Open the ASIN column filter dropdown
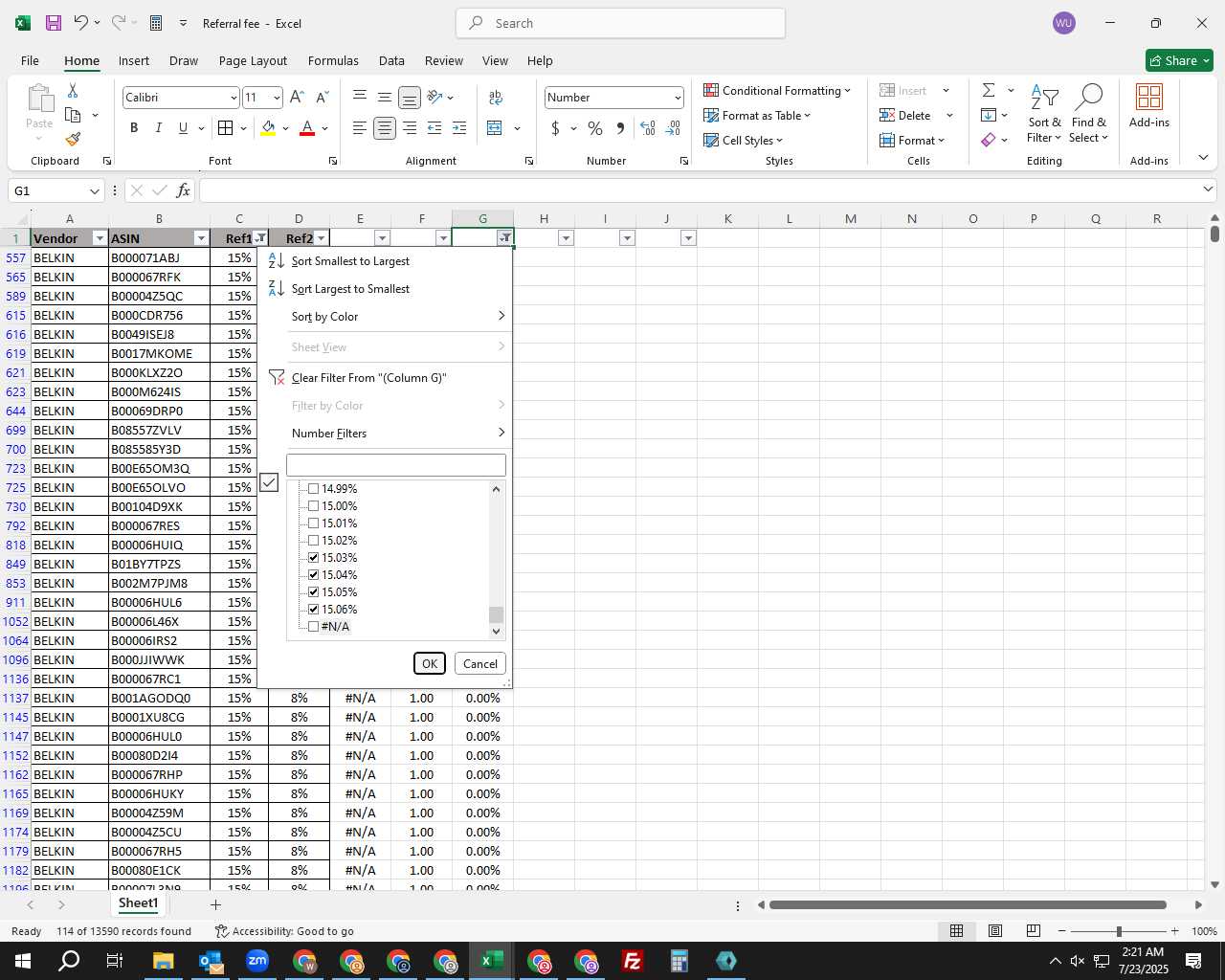This screenshot has width=1225, height=980. 201,238
